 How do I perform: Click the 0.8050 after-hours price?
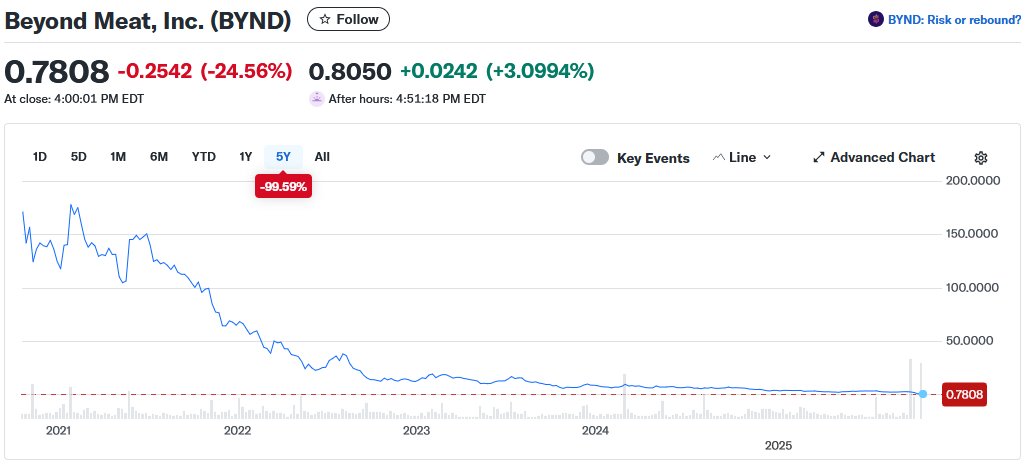350,71
